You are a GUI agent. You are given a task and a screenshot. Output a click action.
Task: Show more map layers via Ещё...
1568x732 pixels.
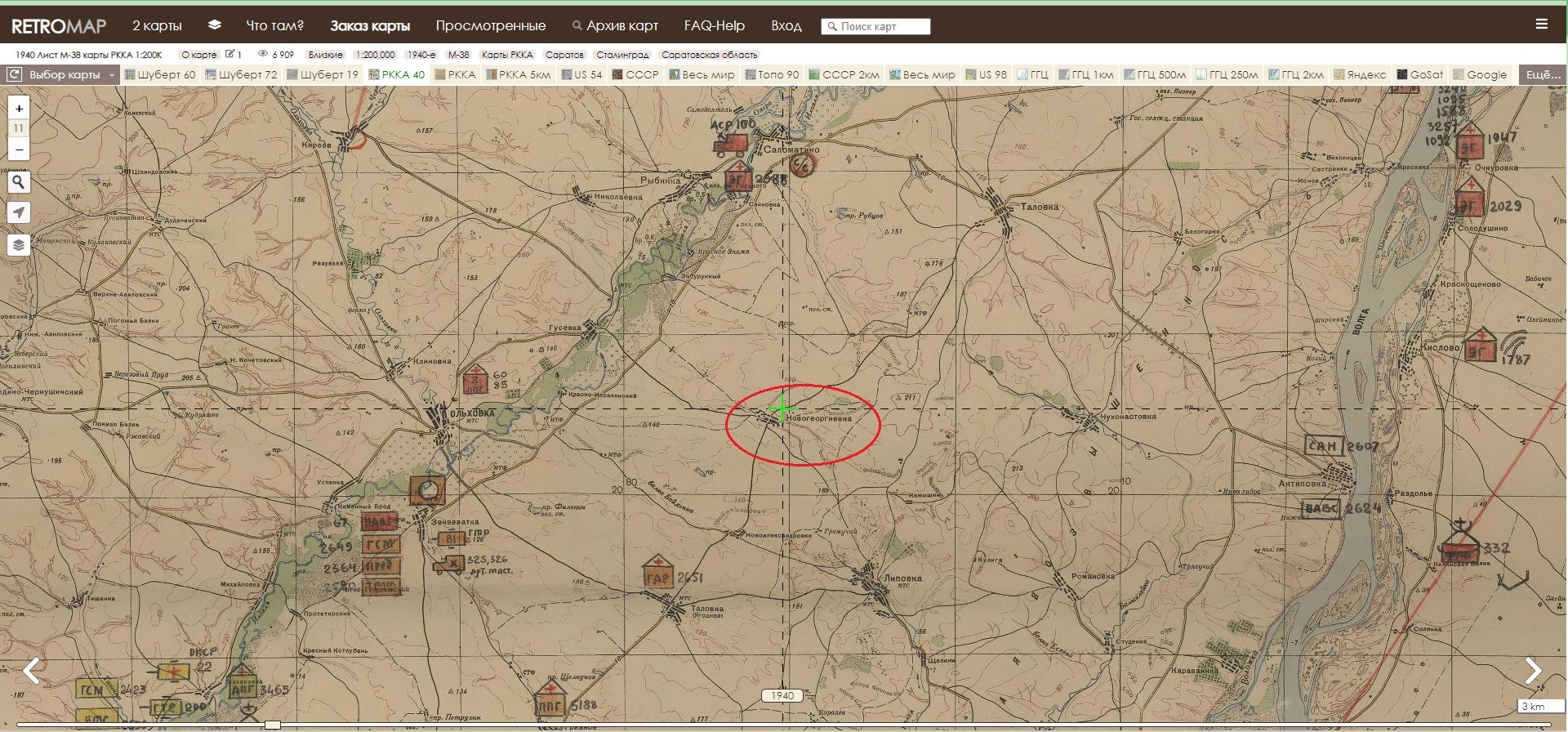click(x=1543, y=74)
